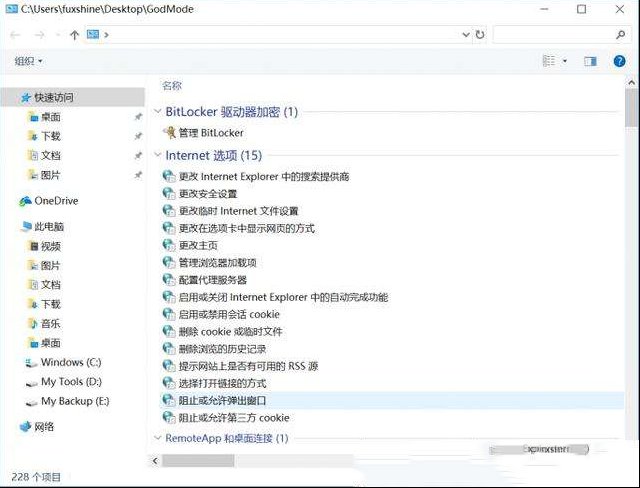Select 阻止或允许第三方 cookie item text

coord(234,418)
